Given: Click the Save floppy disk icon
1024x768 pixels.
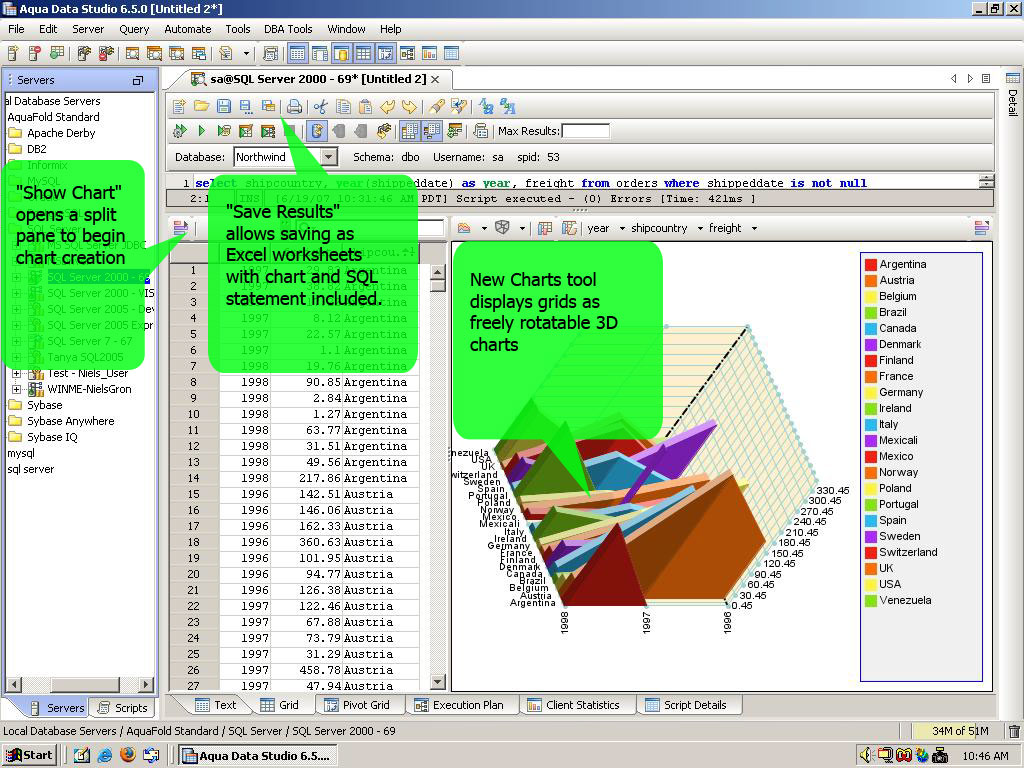Looking at the screenshot, I should (223, 106).
